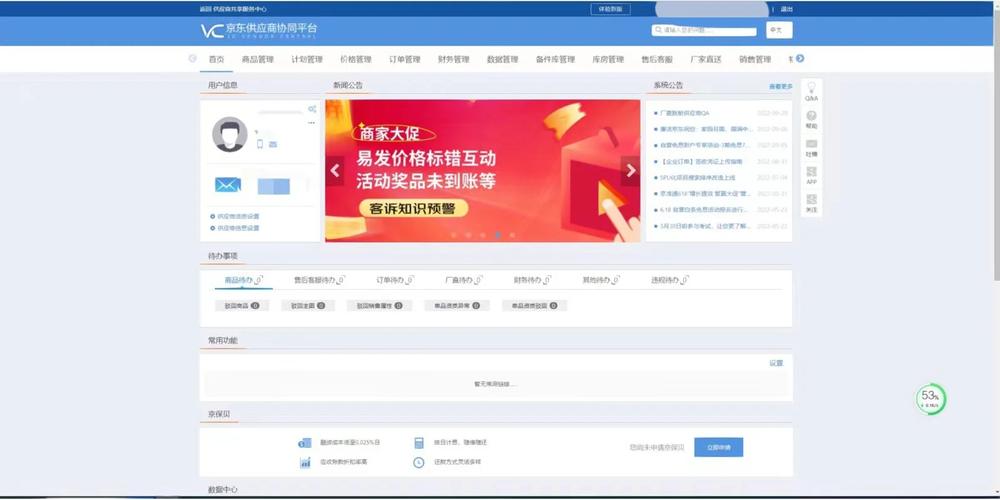The height and width of the screenshot is (500, 1000).
Task: Open the 销售管理 menu
Action: 755,59
